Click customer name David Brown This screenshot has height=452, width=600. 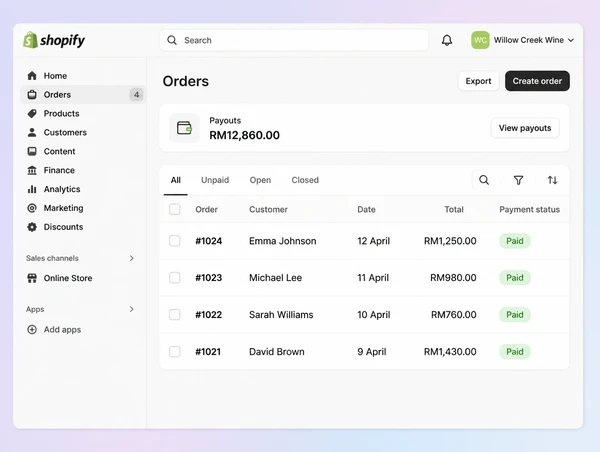[x=277, y=351]
